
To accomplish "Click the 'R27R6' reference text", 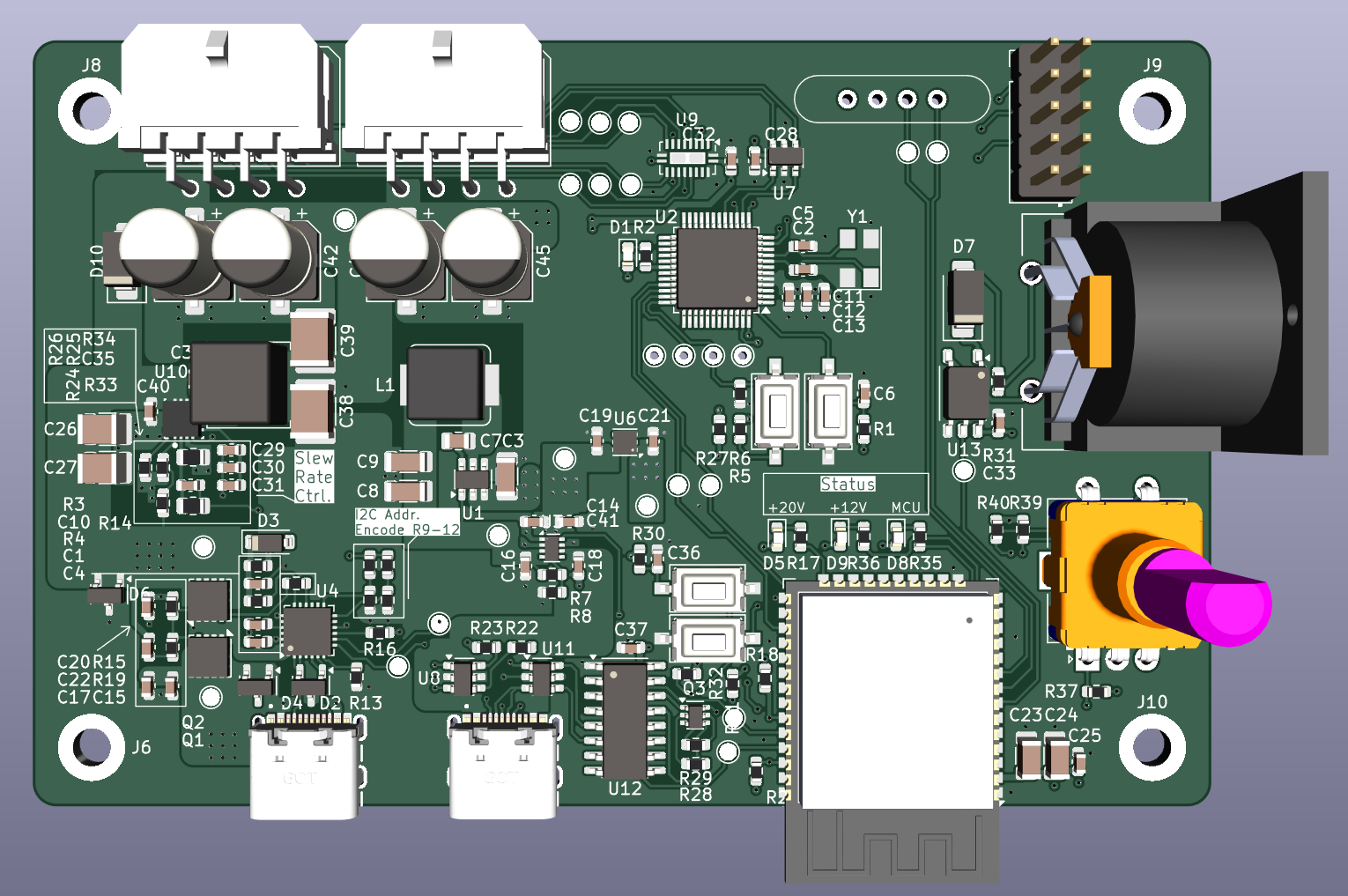I will pyautogui.click(x=723, y=458).
